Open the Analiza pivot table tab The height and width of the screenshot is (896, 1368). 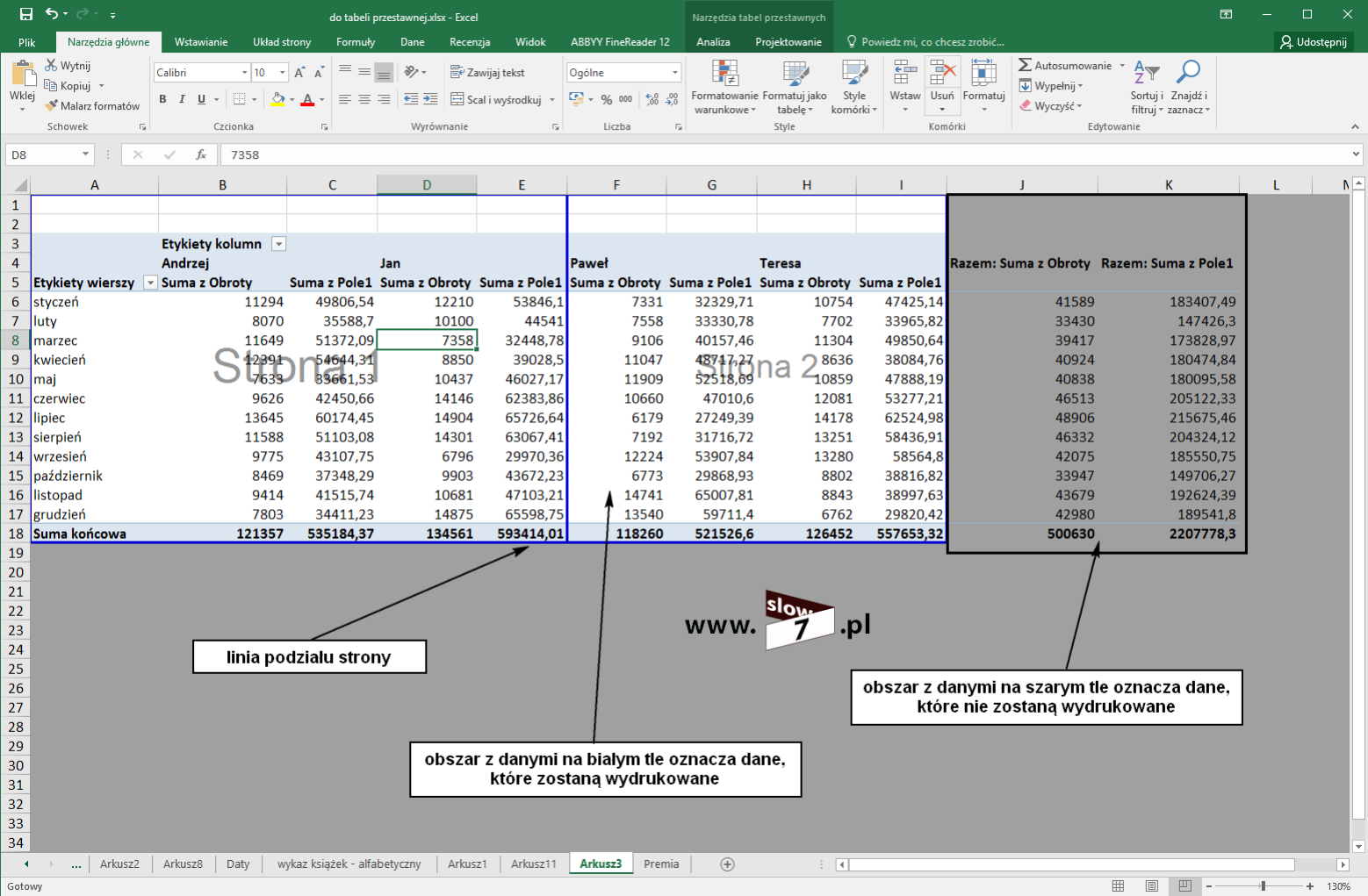713,42
